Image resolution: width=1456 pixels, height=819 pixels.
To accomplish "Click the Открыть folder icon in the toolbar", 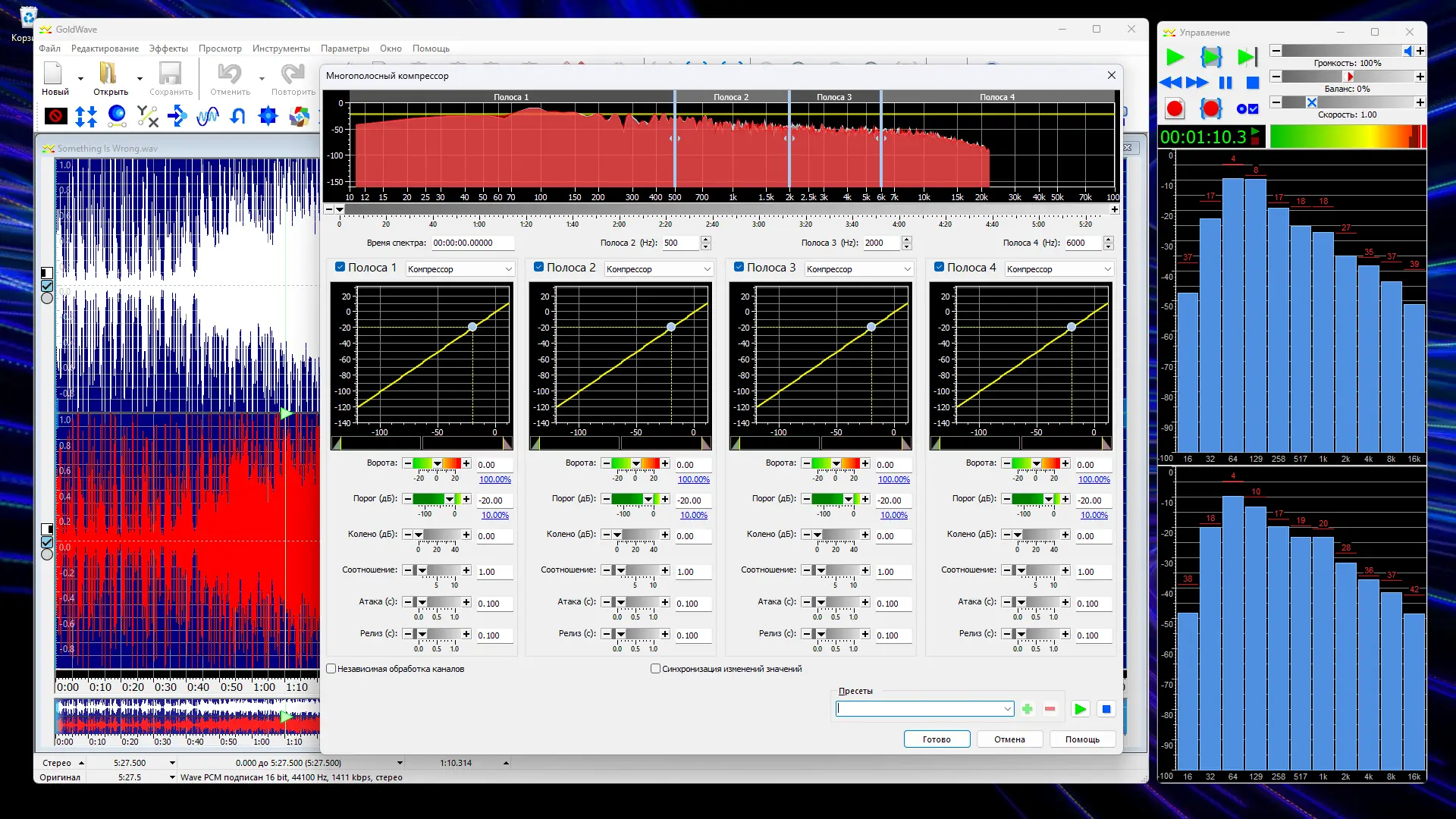I will tap(108, 74).
